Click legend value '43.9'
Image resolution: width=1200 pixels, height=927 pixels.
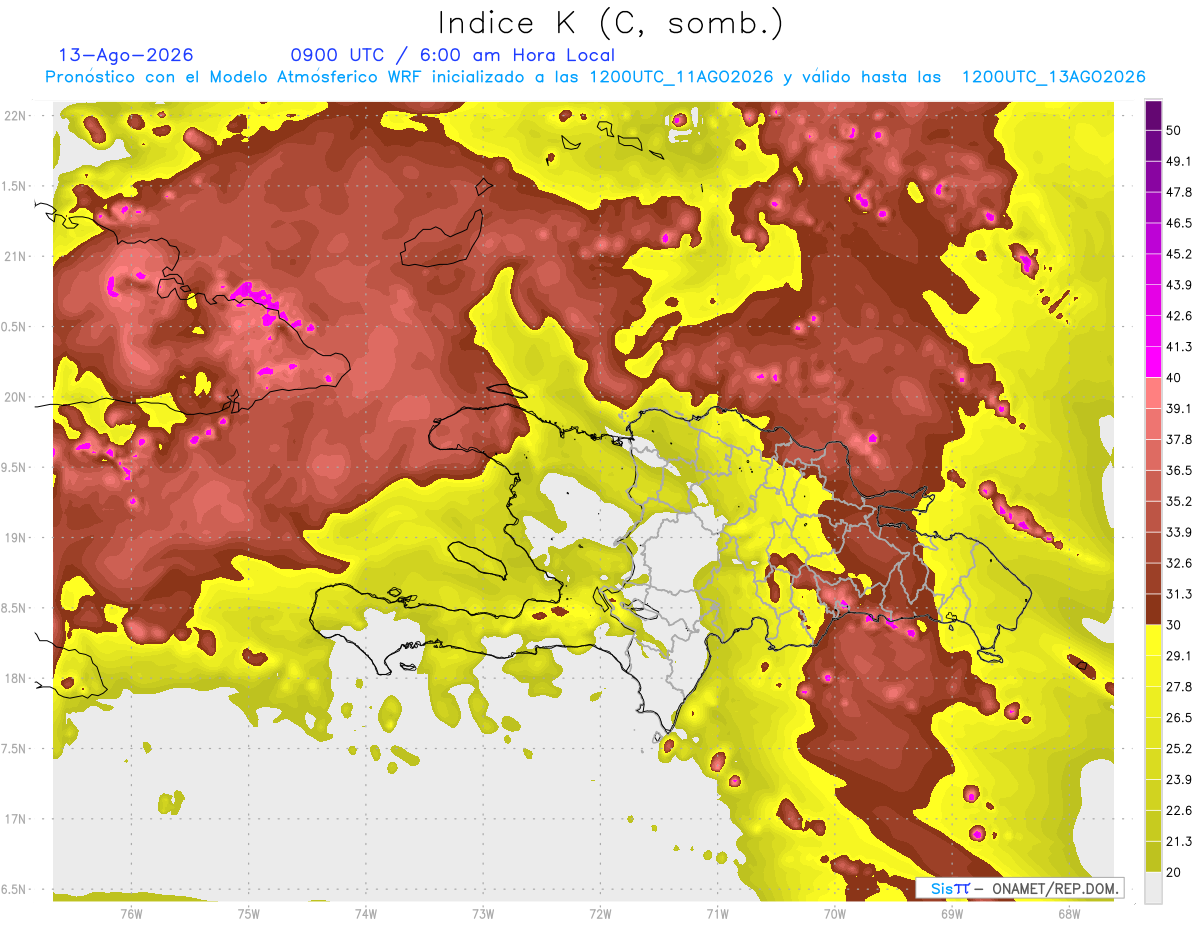click(x=1178, y=285)
